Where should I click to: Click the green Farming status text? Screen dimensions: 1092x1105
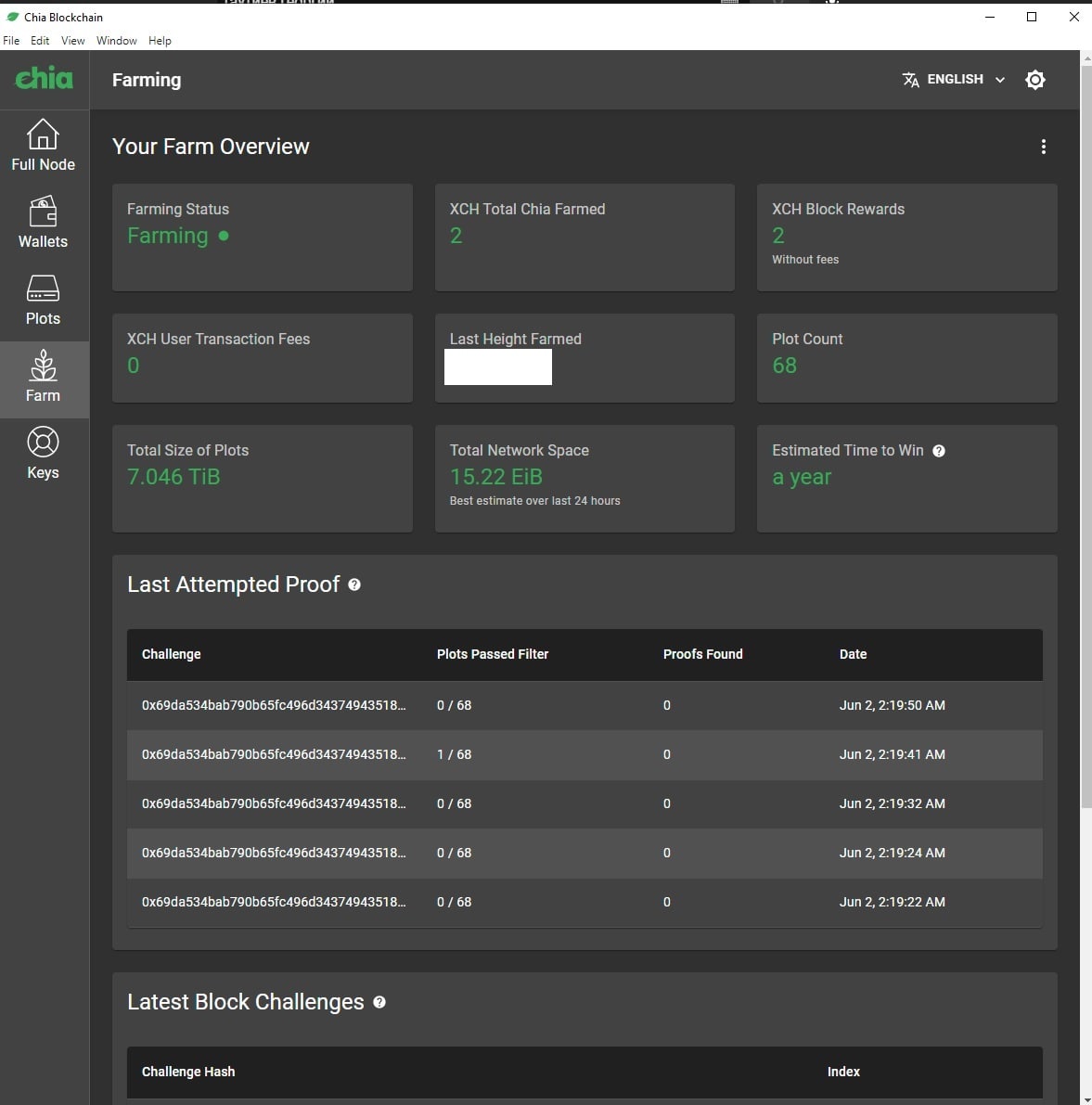[x=168, y=236]
